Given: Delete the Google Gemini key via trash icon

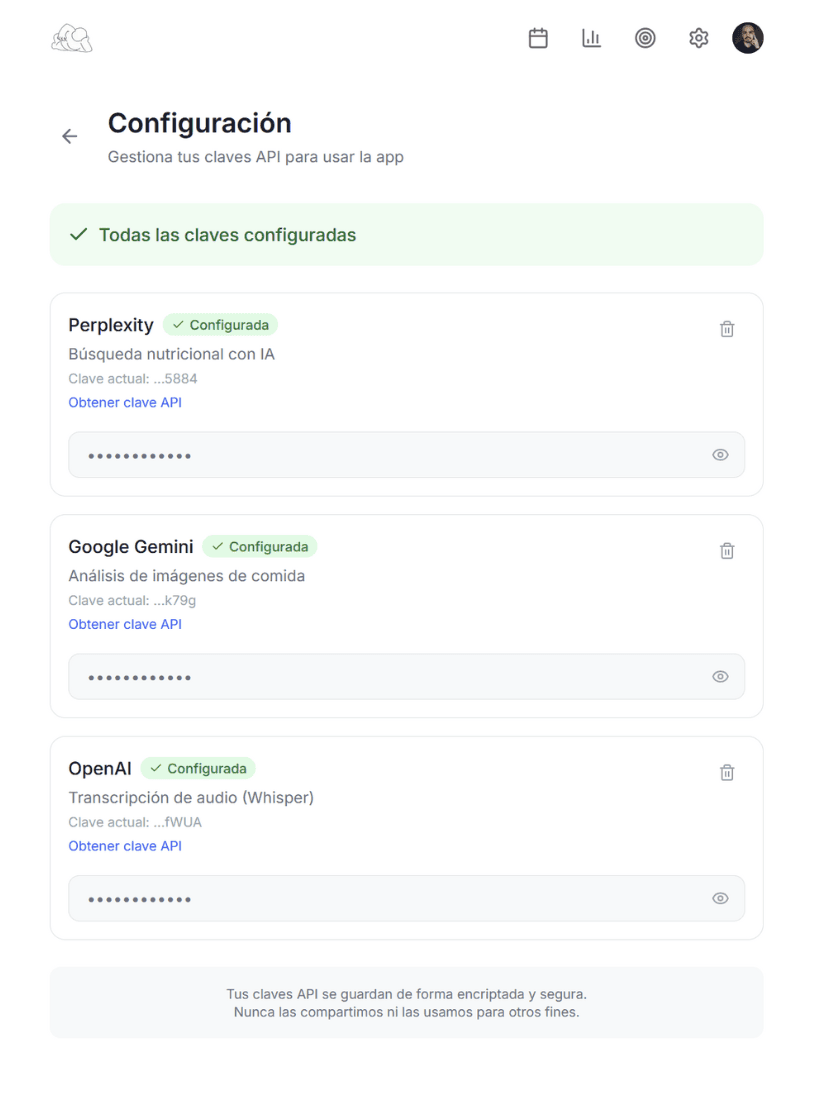Looking at the screenshot, I should [727, 550].
